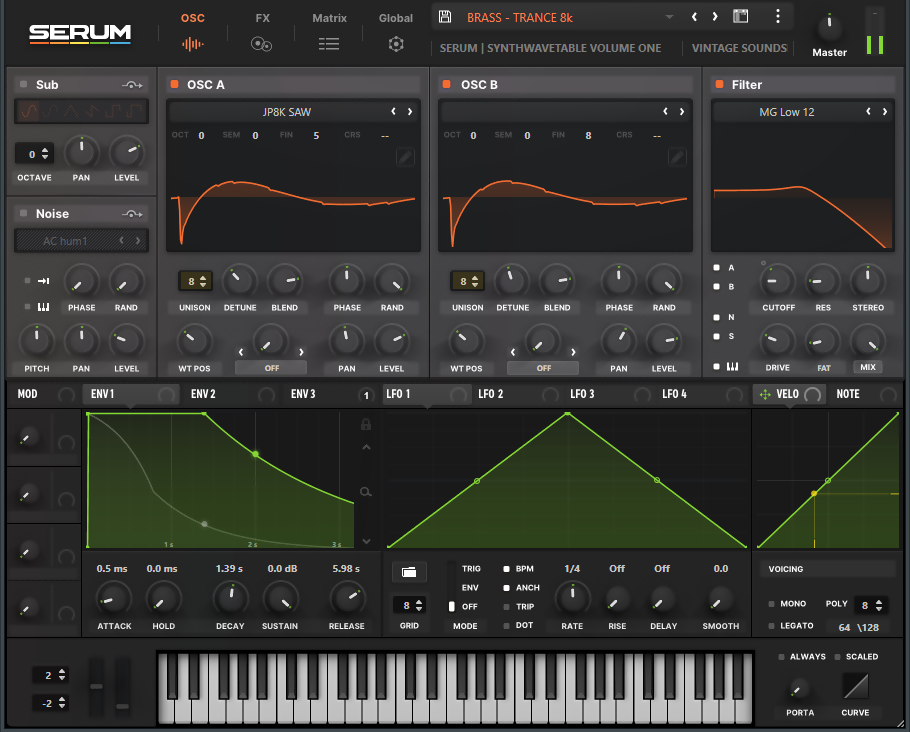Image resolution: width=910 pixels, height=732 pixels.
Task: Change the Sub OCTAVE stepper value
Action: (x=35, y=154)
